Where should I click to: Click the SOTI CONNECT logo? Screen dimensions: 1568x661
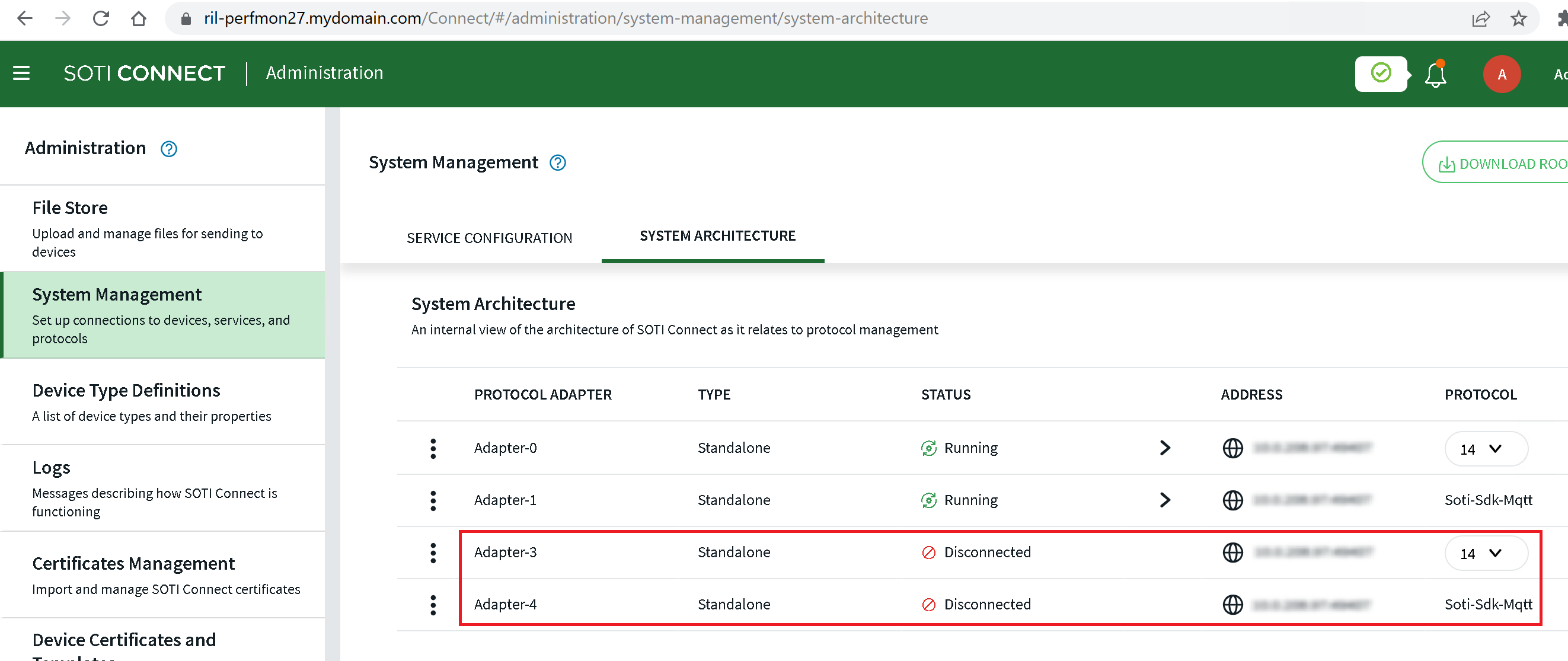(x=144, y=74)
